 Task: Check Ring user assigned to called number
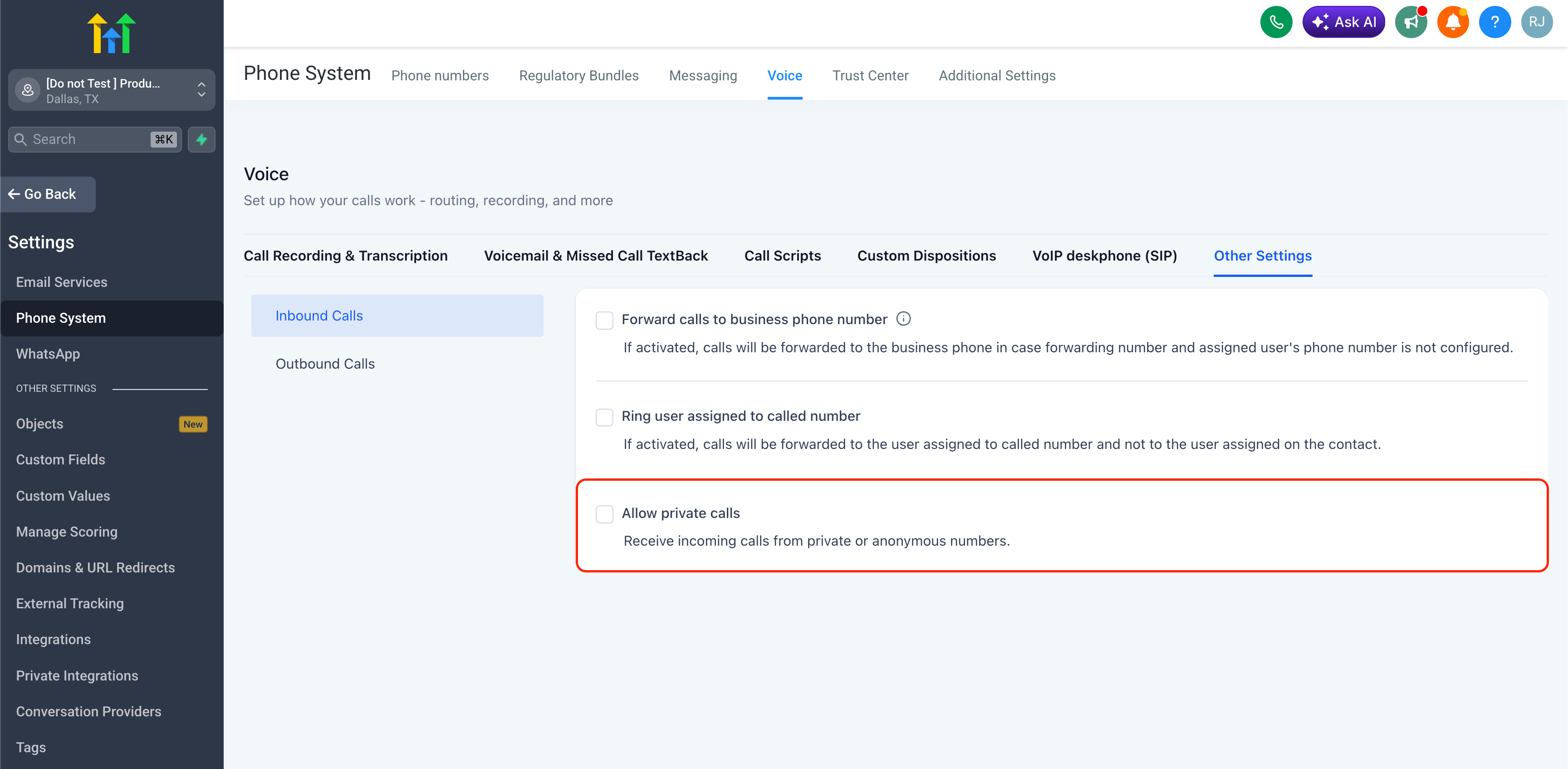[x=604, y=417]
